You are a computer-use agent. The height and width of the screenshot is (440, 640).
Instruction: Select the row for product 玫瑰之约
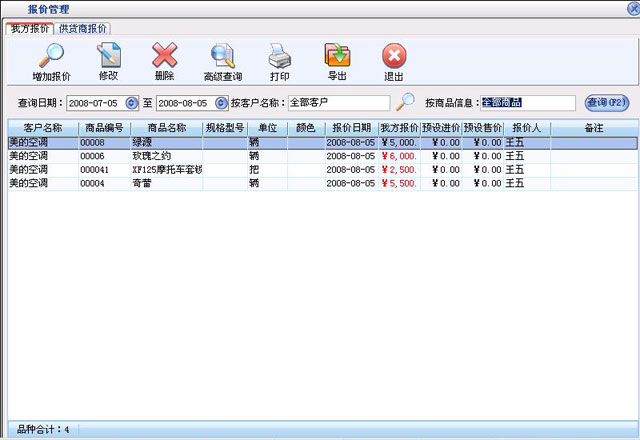tap(150, 156)
